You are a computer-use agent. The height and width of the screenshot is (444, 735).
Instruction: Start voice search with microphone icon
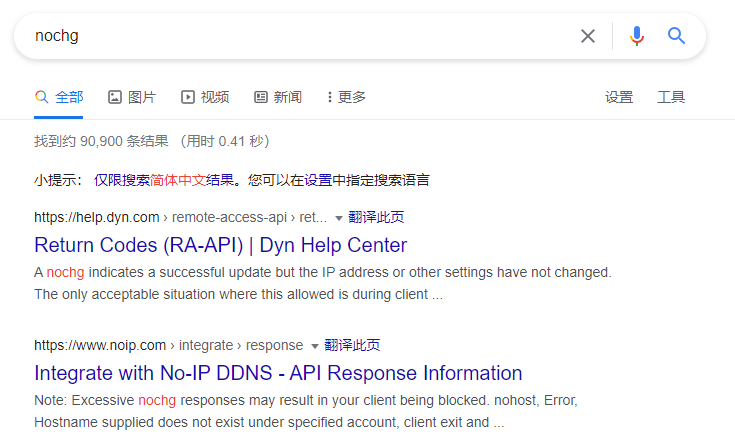click(x=637, y=36)
